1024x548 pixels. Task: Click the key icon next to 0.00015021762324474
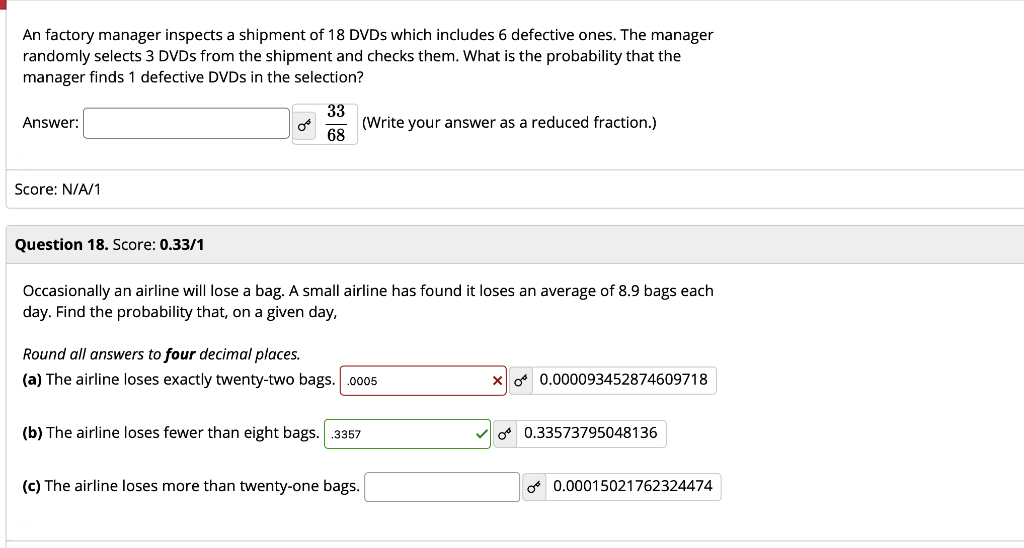(534, 487)
